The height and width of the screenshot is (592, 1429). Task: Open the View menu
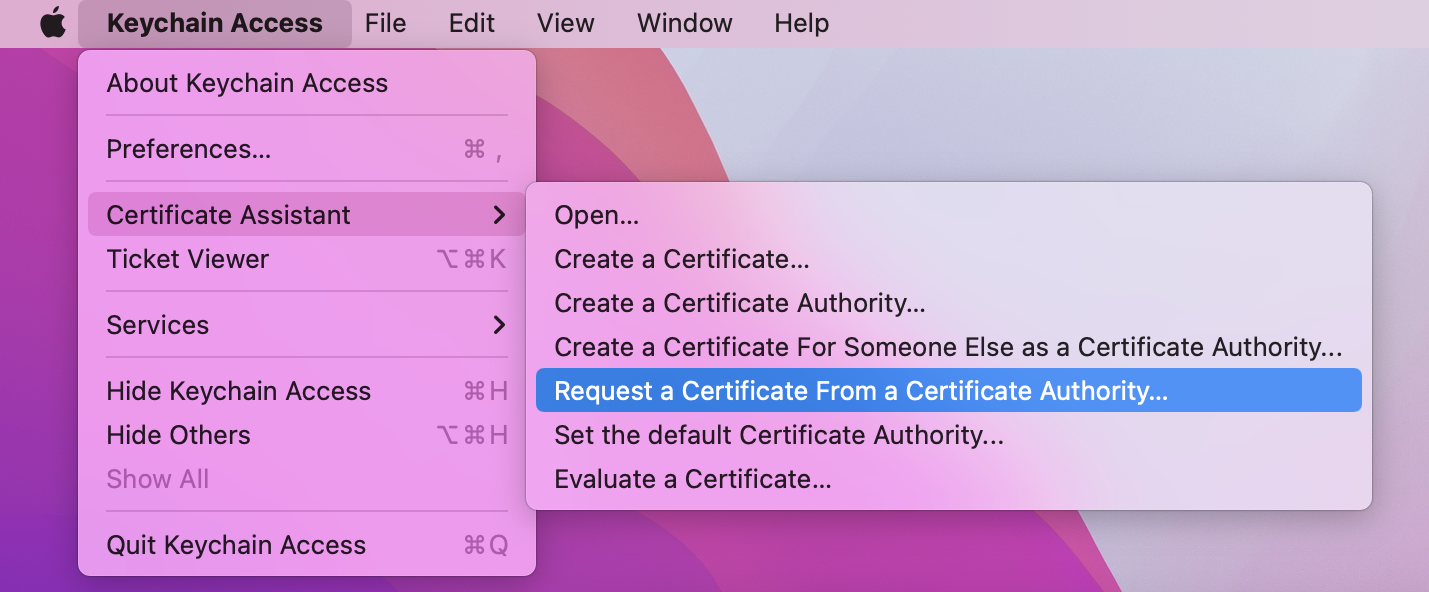565,23
